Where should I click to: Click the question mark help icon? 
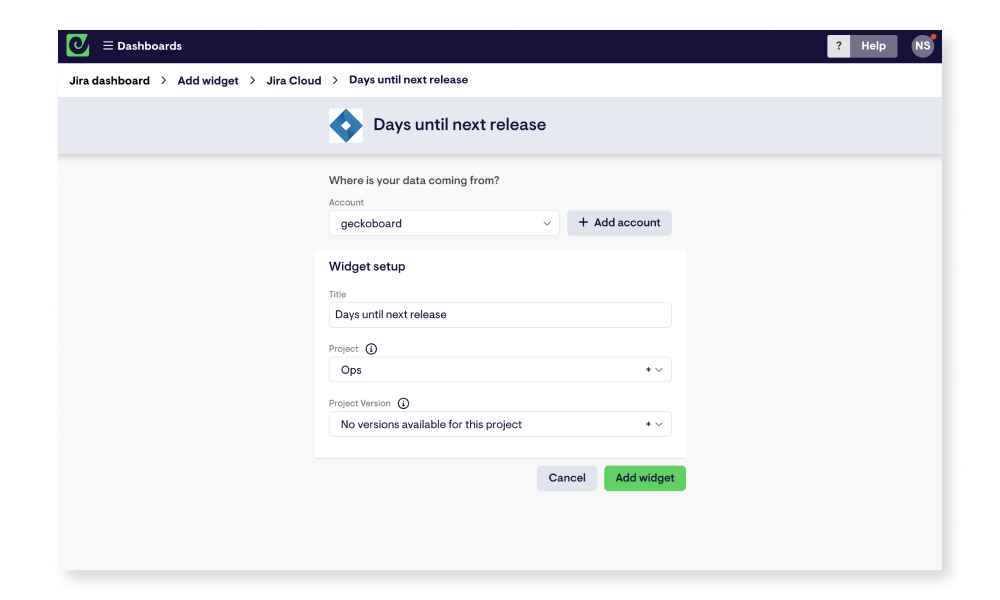pos(838,46)
